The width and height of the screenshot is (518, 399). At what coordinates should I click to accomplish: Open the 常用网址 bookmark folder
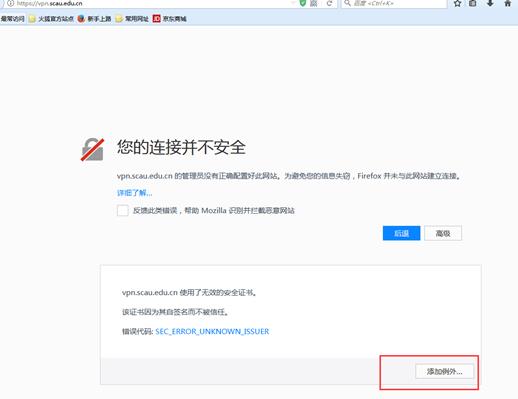pyautogui.click(x=132, y=19)
